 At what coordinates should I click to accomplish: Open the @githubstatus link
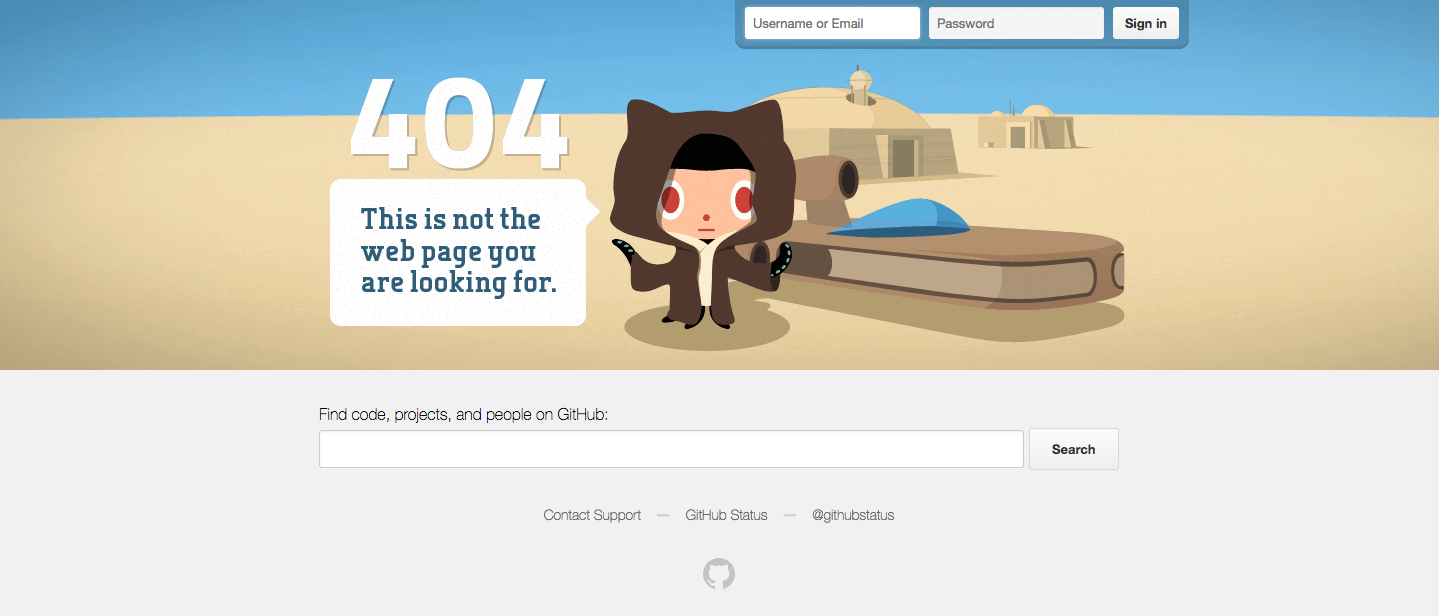pos(853,515)
